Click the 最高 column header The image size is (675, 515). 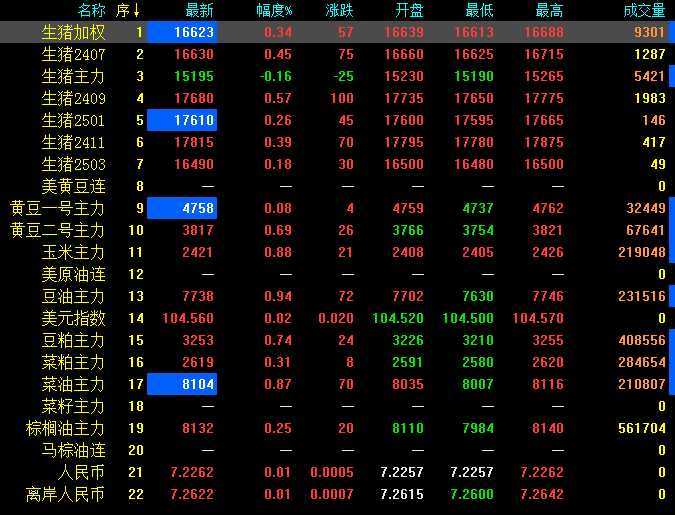549,10
